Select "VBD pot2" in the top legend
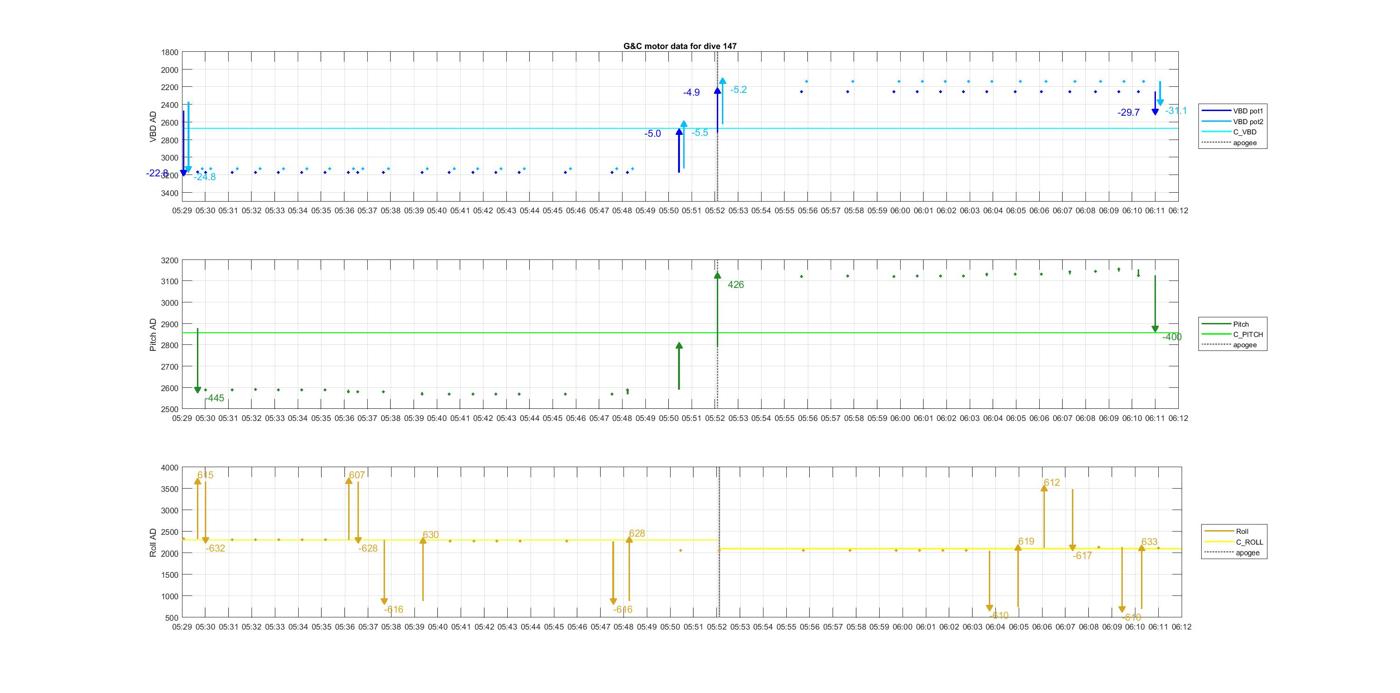The width and height of the screenshot is (1400, 693). point(1250,121)
